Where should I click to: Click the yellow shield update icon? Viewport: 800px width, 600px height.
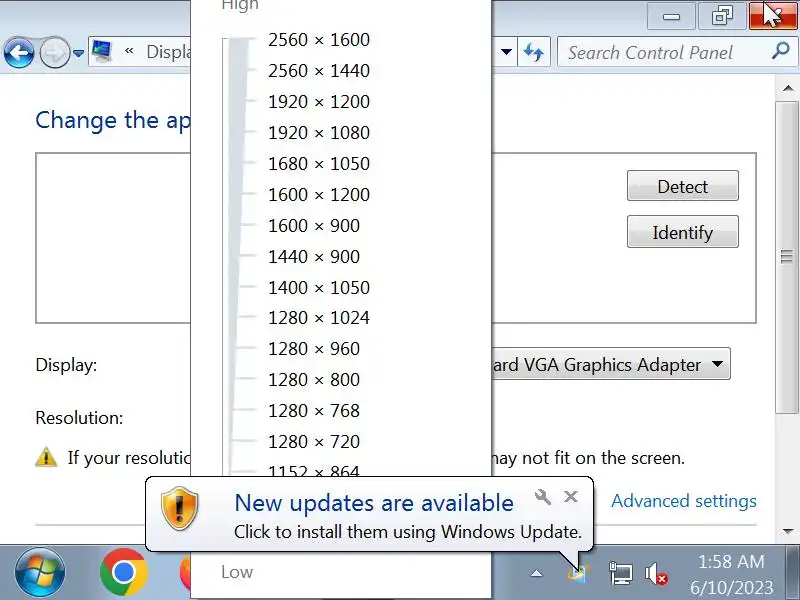180,508
